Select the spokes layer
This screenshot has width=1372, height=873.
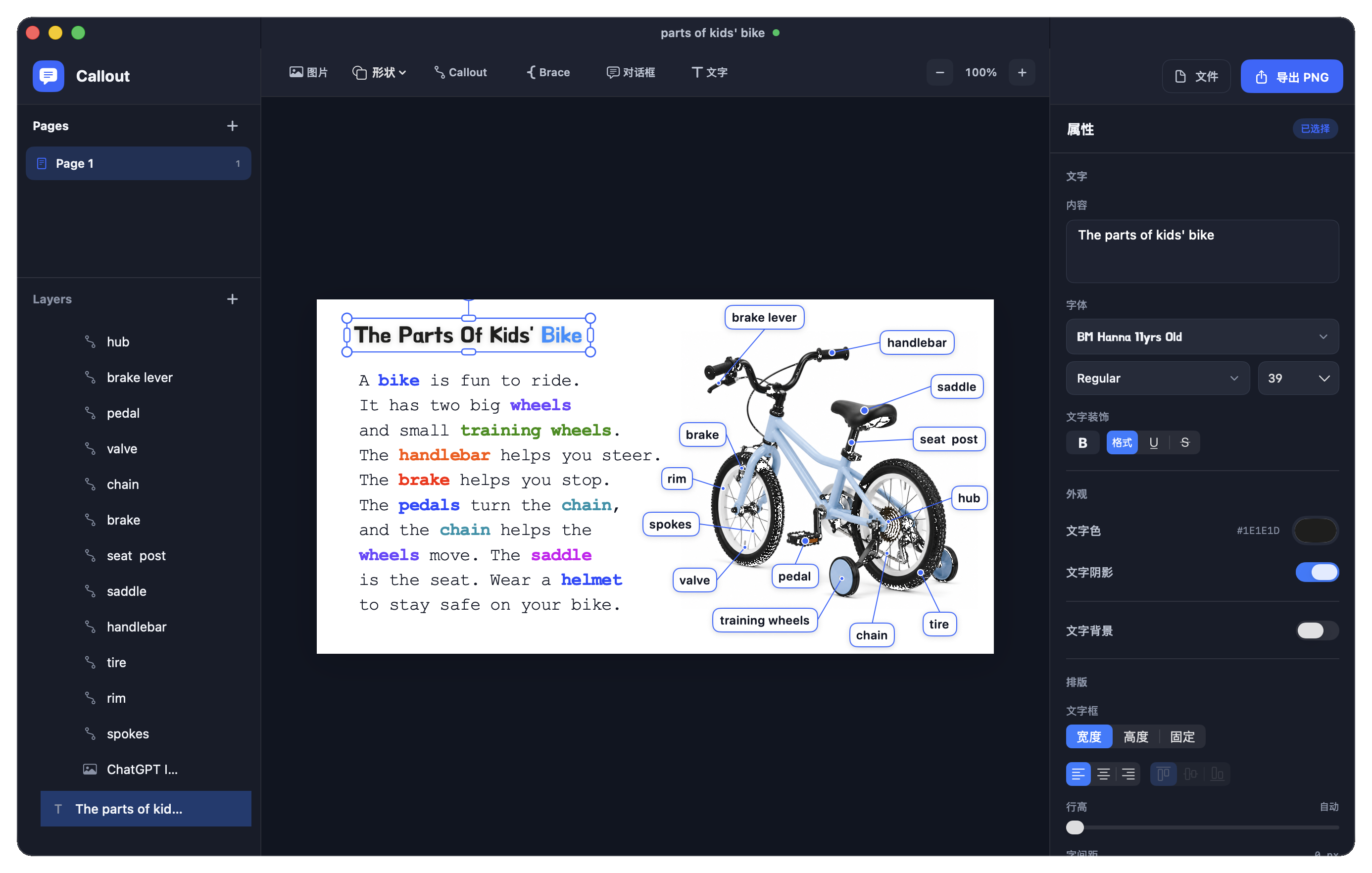coord(146,734)
